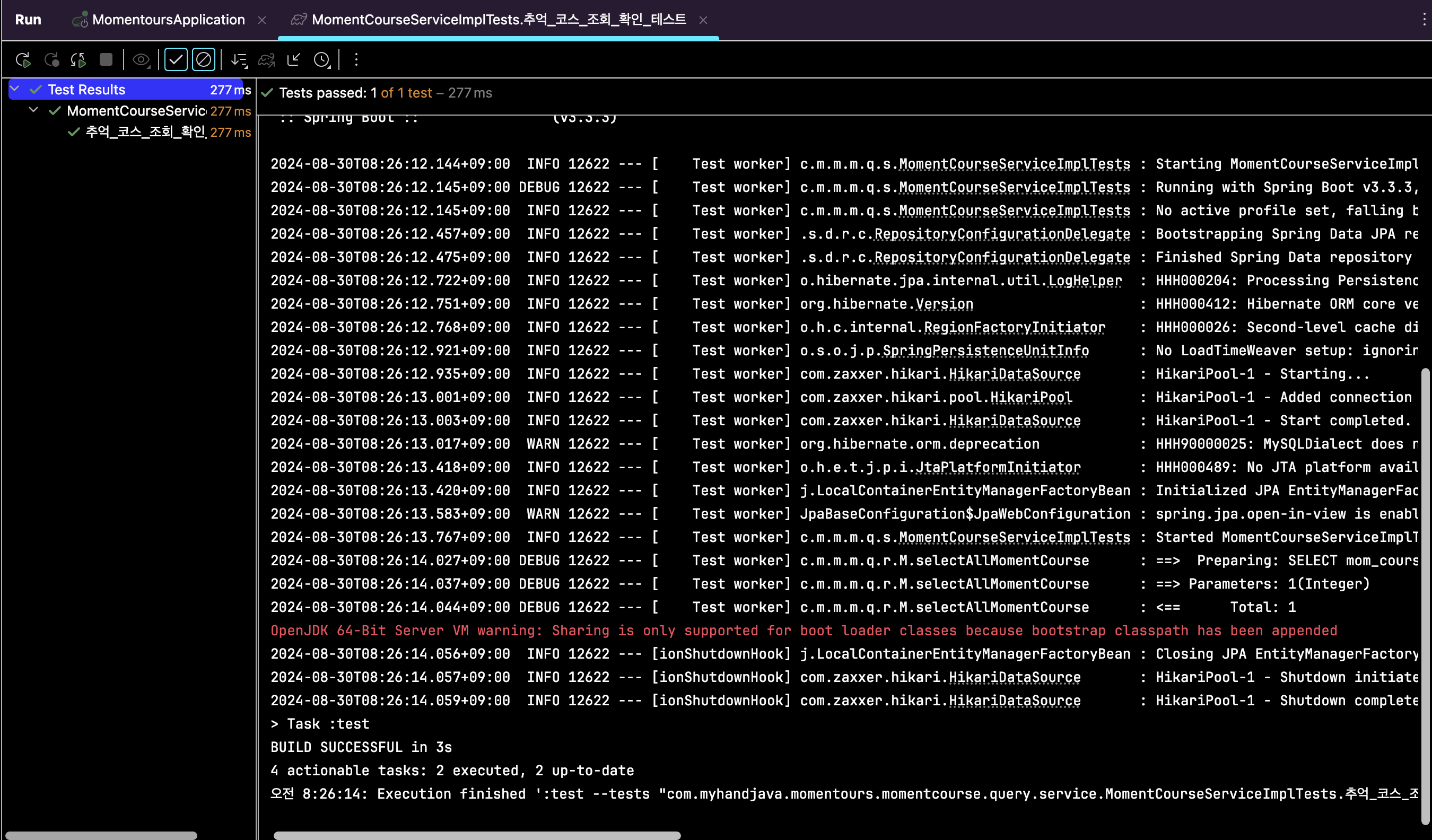Switch to the MomentoursApplication run tab

pos(168,20)
